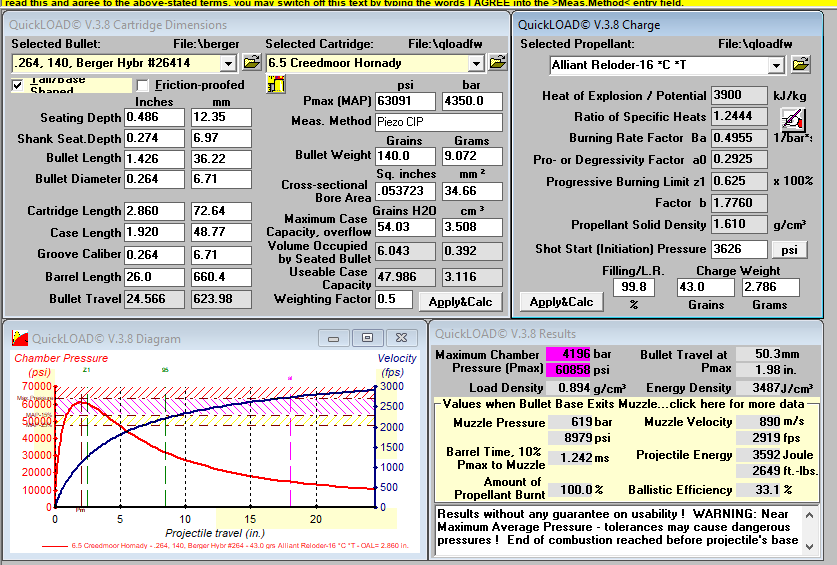Click Propellant Solid Density field
Image resolution: width=837 pixels, height=565 pixels.
pyautogui.click(x=739, y=225)
